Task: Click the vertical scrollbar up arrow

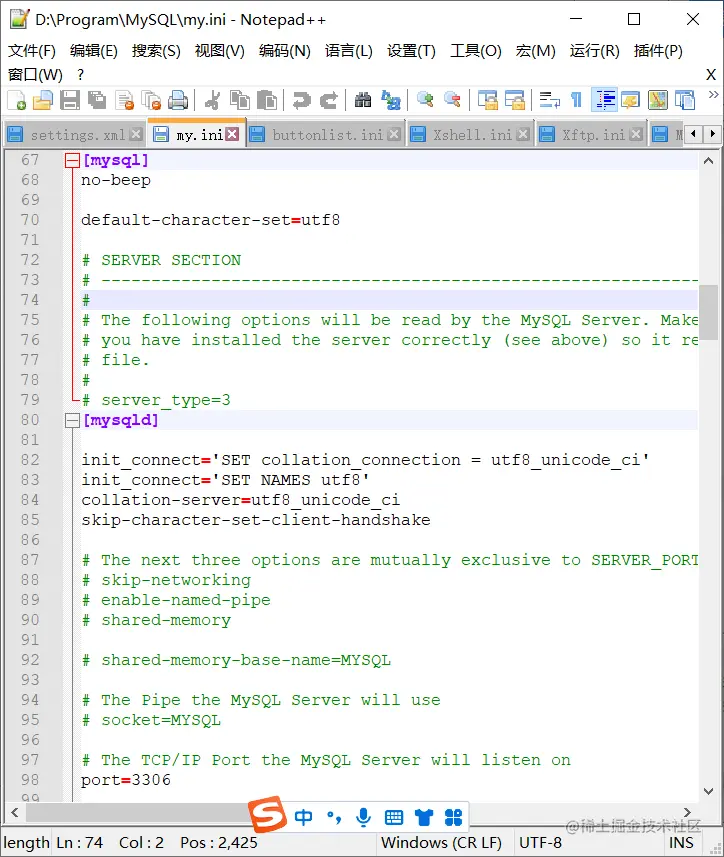Action: tap(709, 161)
